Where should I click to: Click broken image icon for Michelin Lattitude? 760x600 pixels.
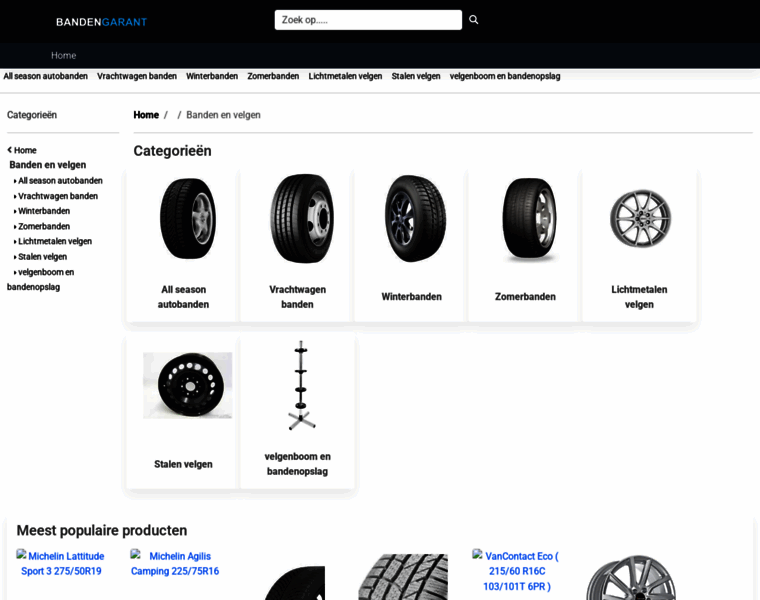click(x=21, y=554)
